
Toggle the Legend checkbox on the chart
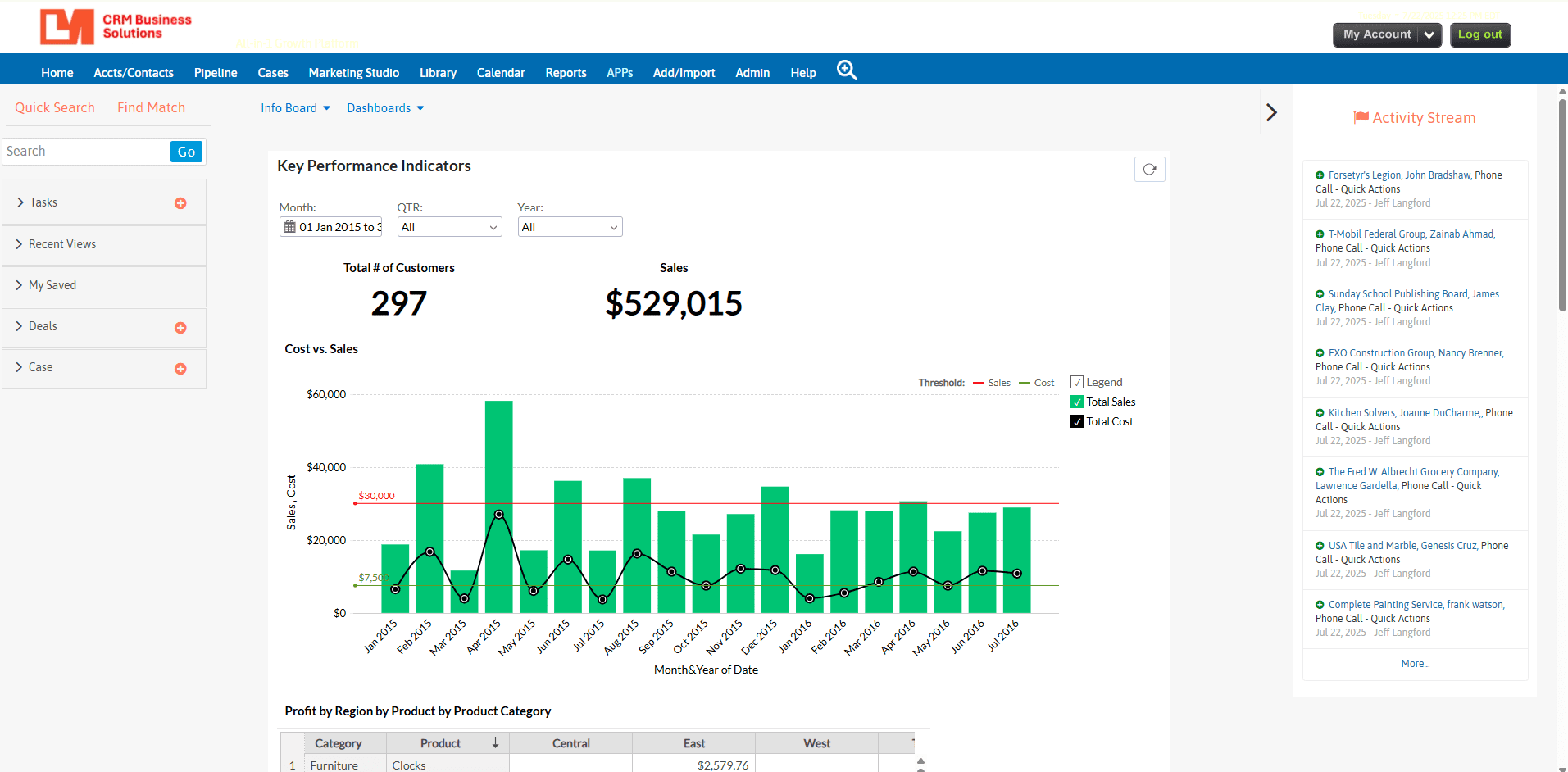point(1078,381)
